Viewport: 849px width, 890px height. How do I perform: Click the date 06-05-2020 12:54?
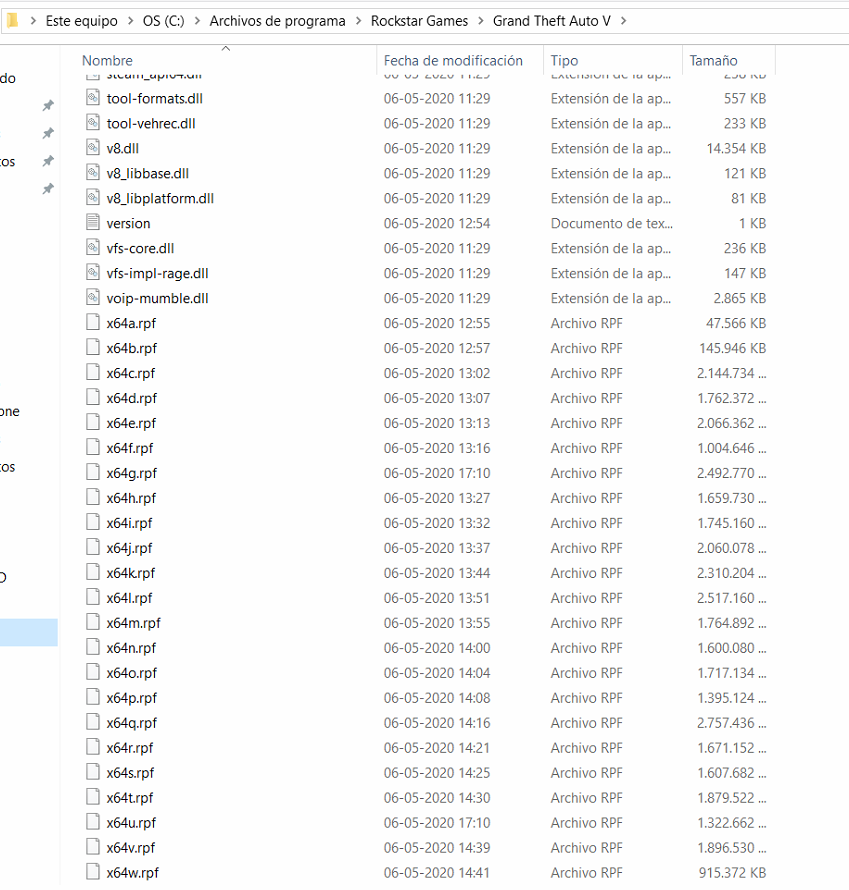tap(437, 224)
